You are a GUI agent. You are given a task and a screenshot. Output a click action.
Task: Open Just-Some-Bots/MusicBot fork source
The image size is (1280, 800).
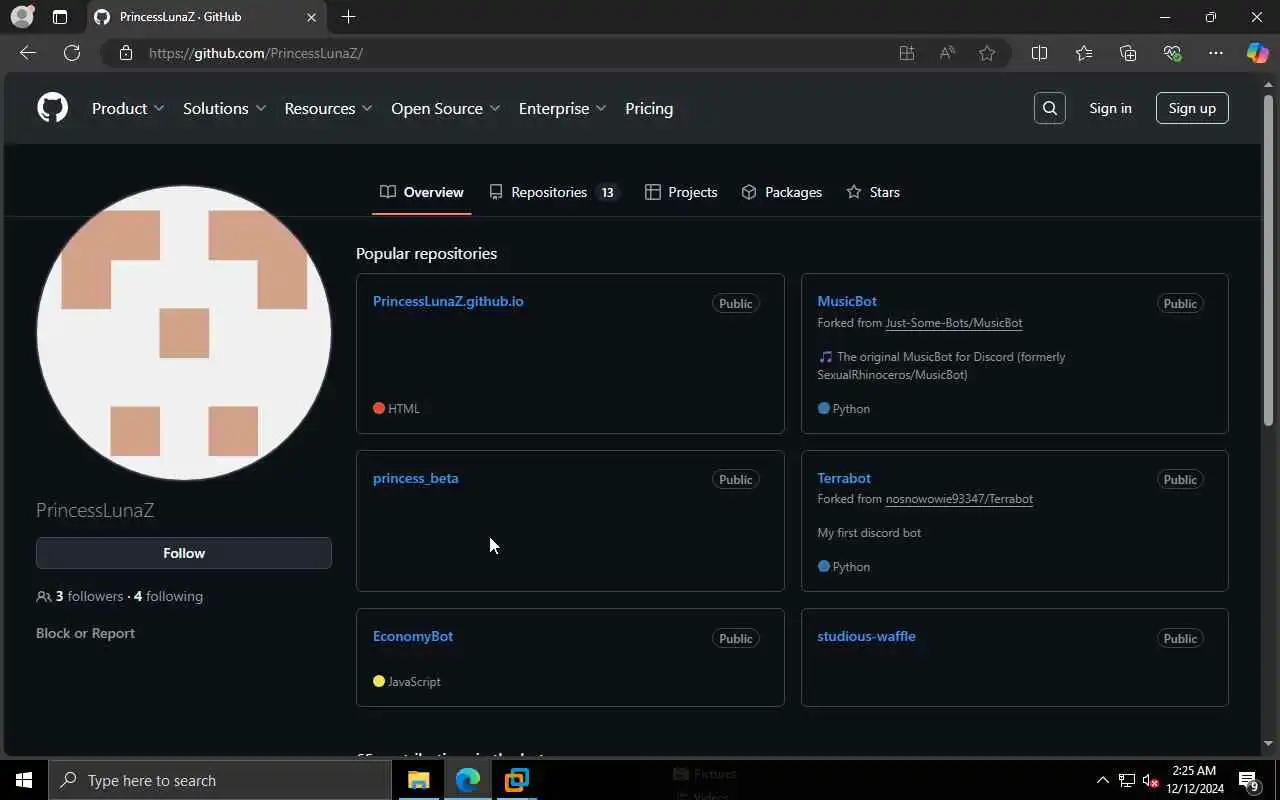954,323
